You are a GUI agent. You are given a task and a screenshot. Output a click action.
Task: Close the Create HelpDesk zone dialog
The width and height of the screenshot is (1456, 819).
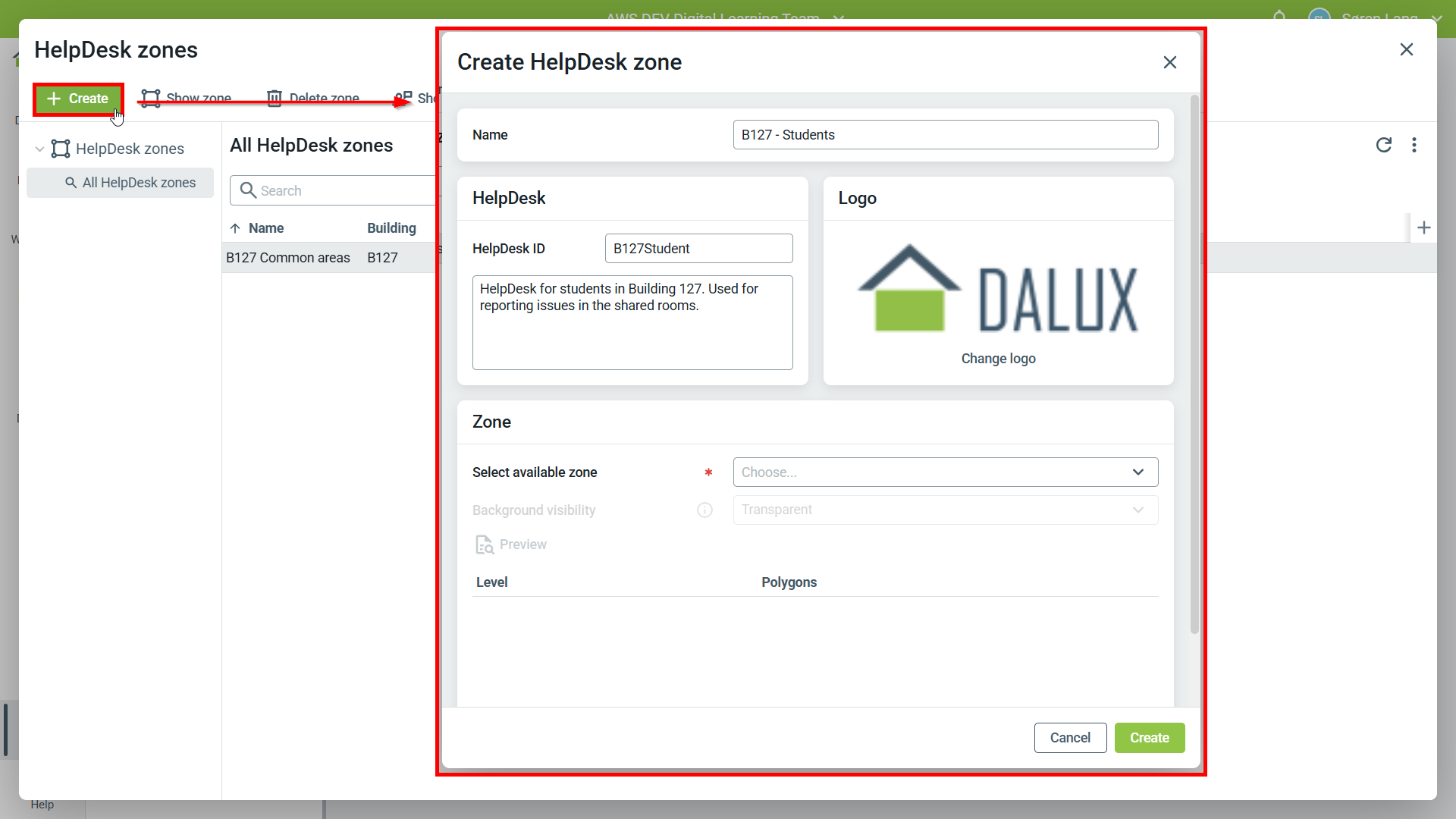[x=1170, y=62]
